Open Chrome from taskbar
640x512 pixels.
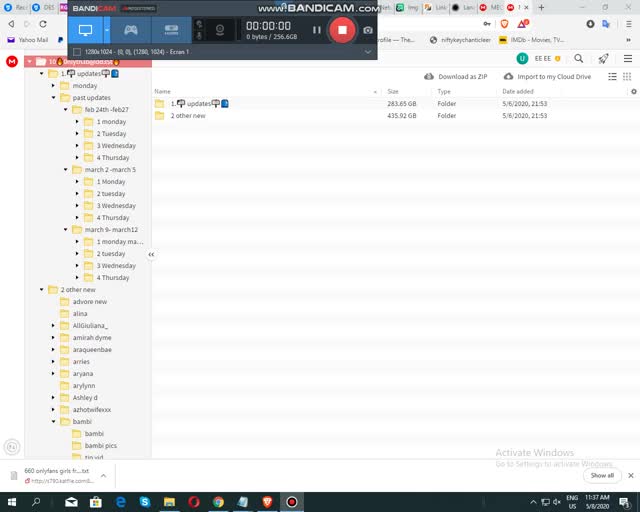point(218,502)
